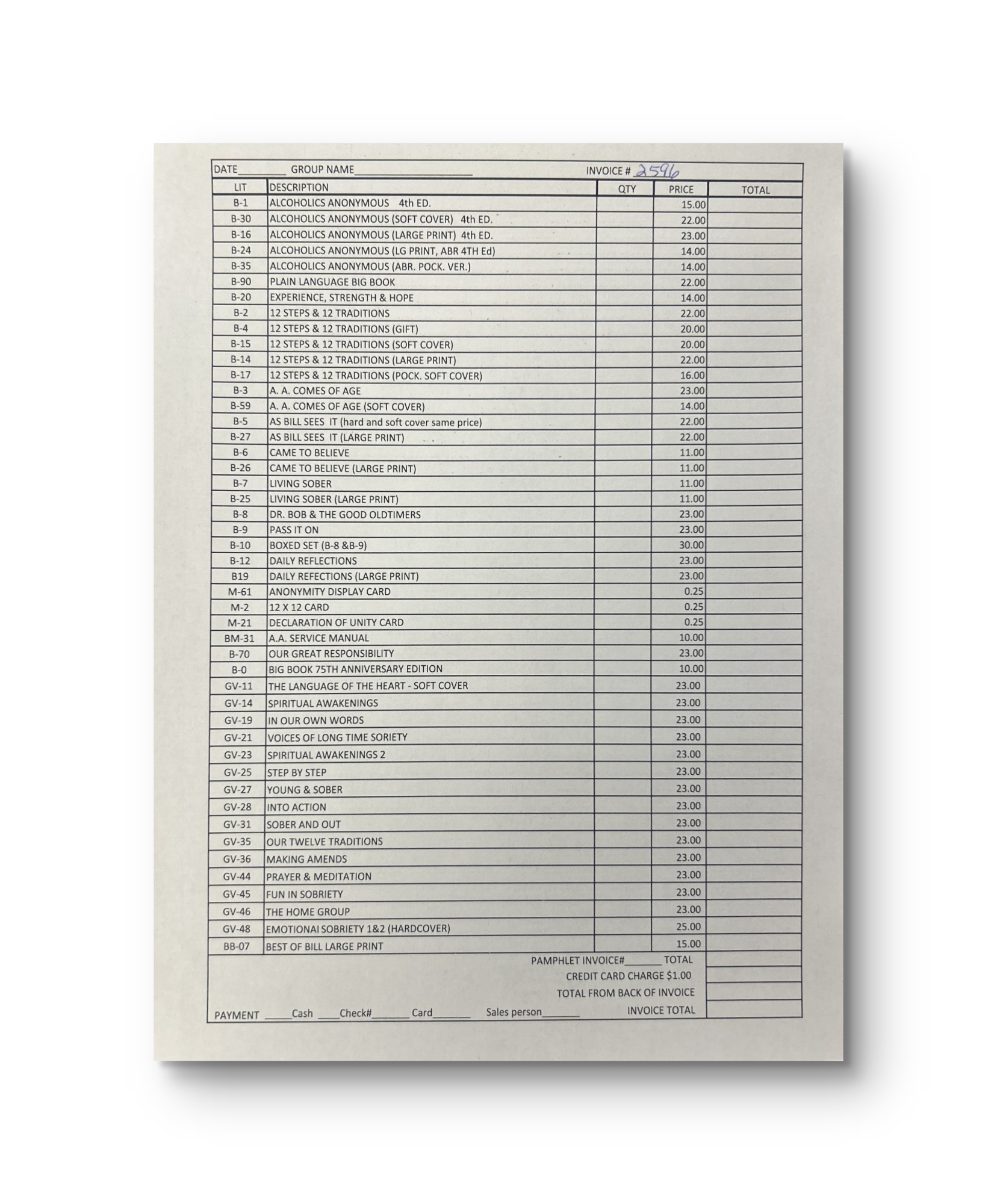997x1204 pixels.
Task: Select the A.A. SERVICE MANUAL description
Action: 318,638
